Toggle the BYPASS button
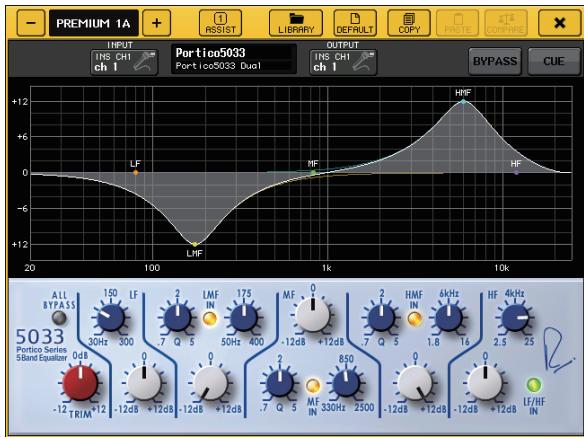Viewport: 584px width, 439px height. point(495,61)
